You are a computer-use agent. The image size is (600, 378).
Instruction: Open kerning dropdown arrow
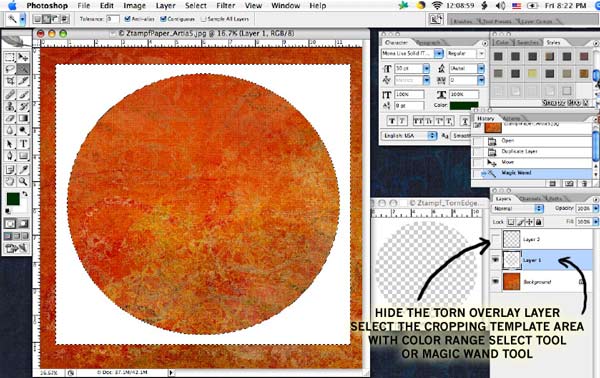[x=426, y=80]
